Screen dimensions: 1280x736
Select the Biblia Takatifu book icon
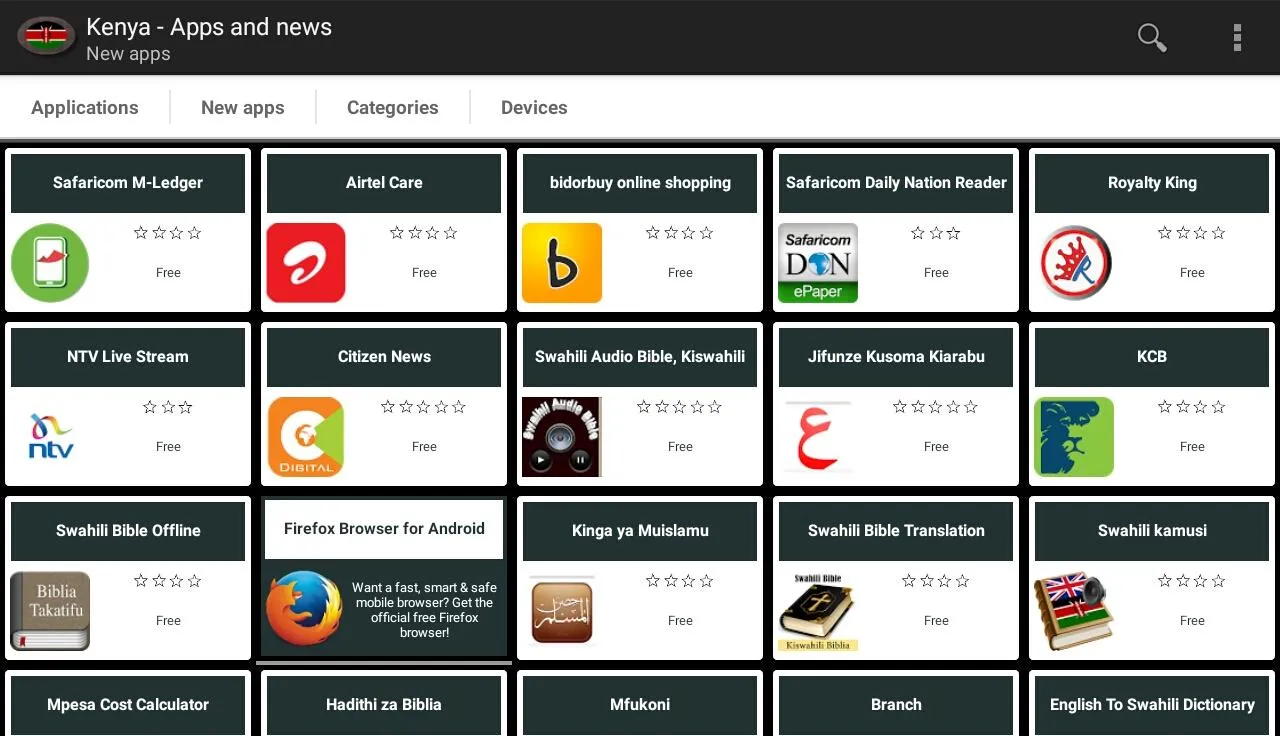coord(50,610)
